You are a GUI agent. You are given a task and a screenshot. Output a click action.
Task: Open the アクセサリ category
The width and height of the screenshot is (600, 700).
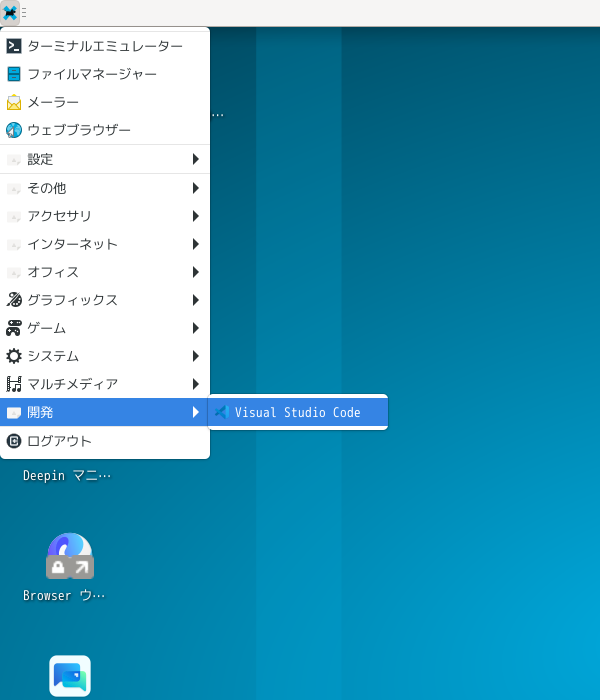(105, 216)
